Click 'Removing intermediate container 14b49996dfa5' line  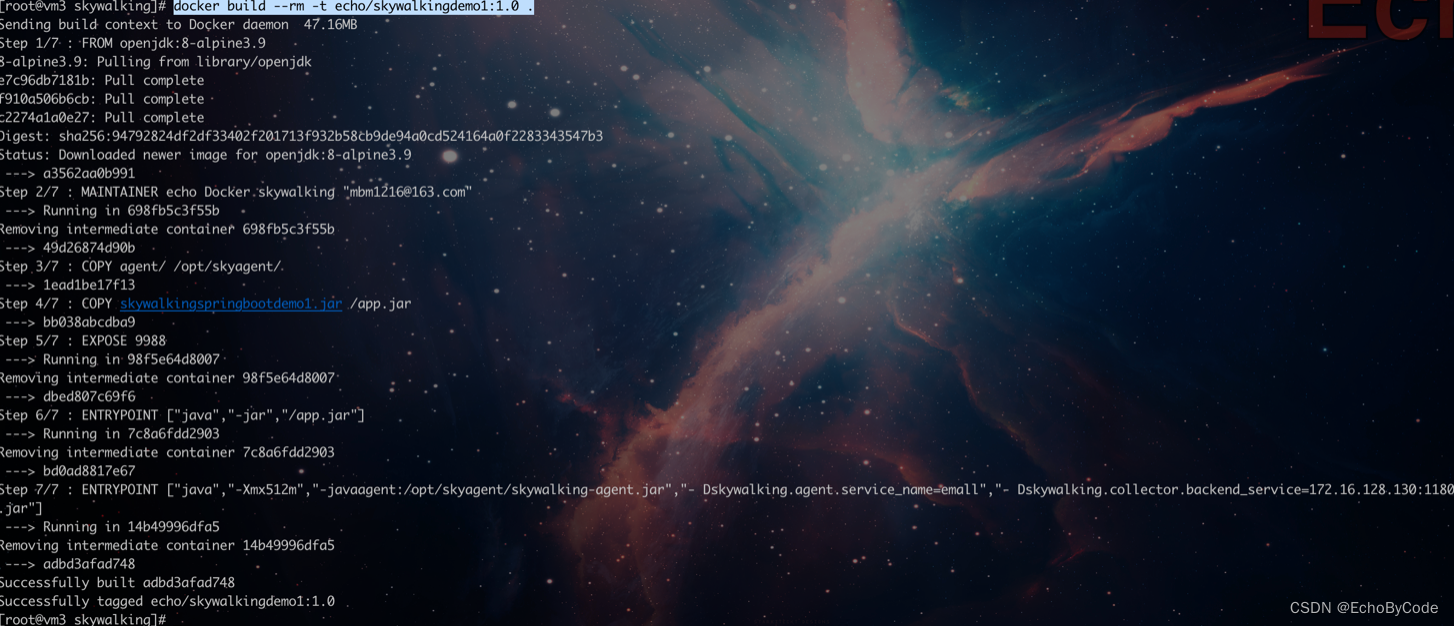coord(167,546)
